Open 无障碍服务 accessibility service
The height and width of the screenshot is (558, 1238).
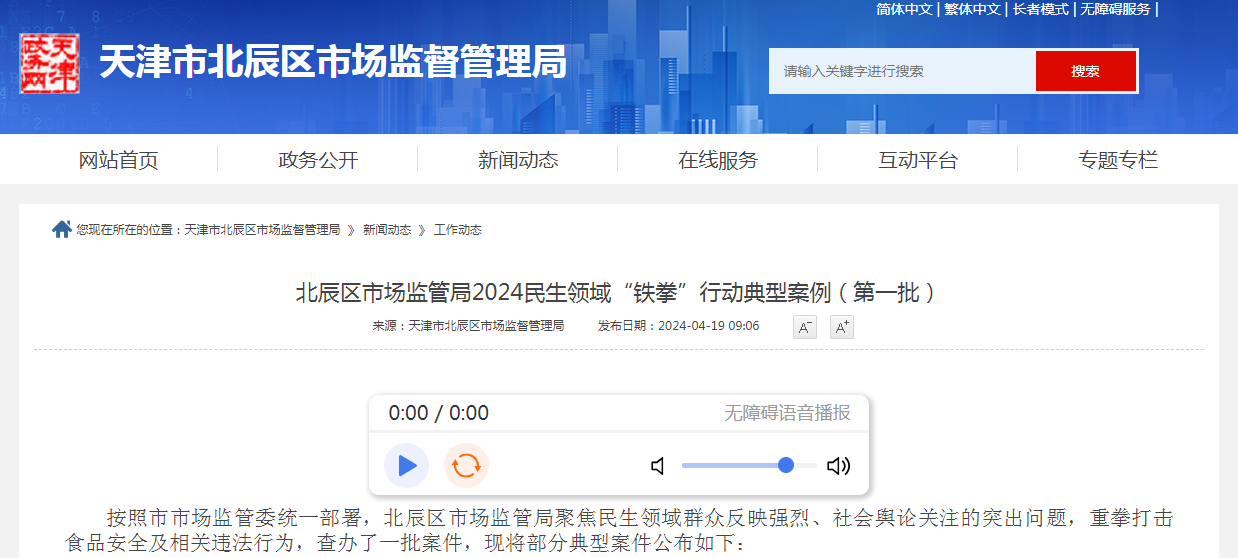(1115, 9)
